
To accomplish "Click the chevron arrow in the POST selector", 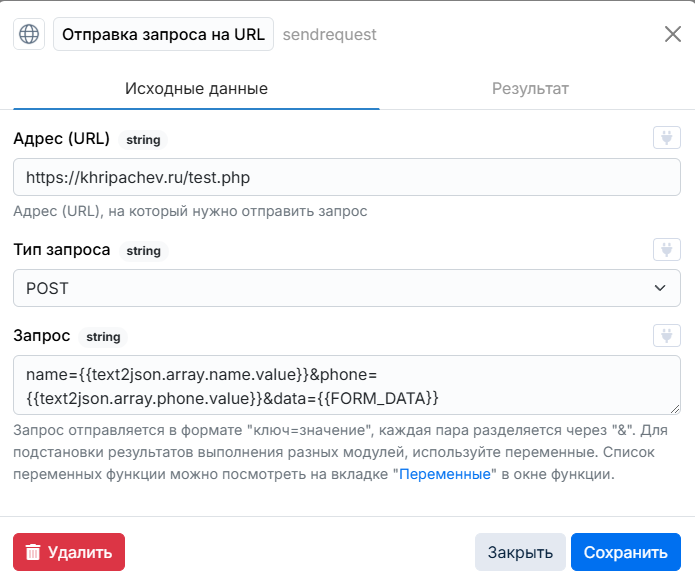I will point(660,288).
